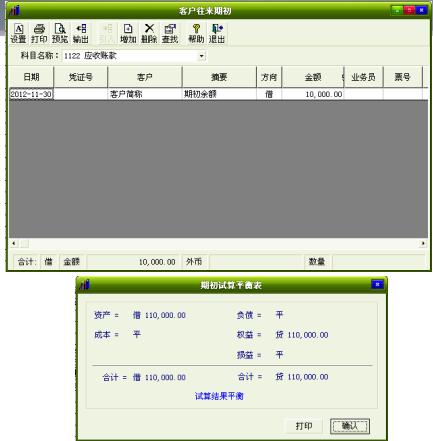433x441 pixels.
Task: Click the 打印 printer toolbar icon
Action: click(39, 34)
